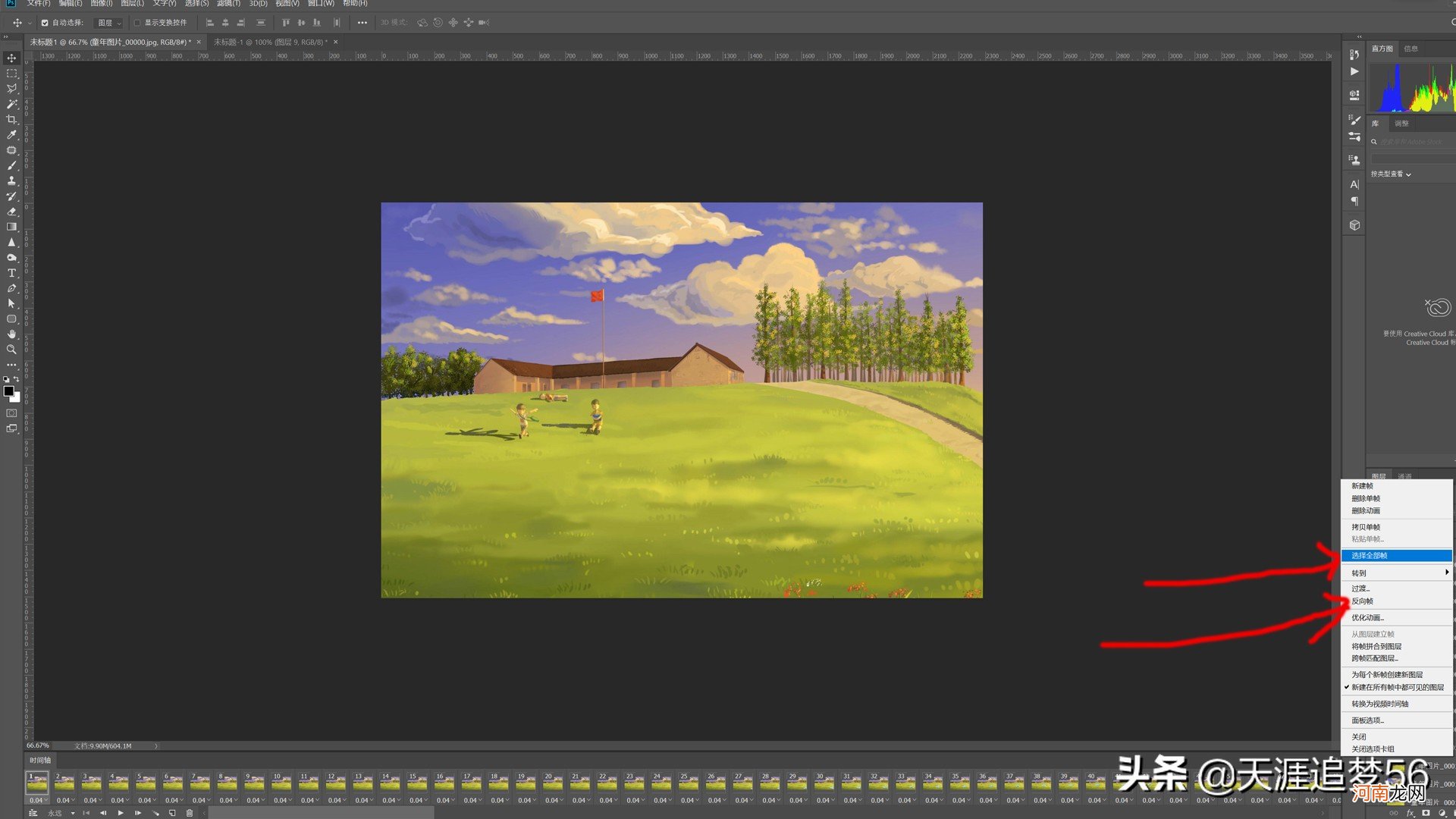The height and width of the screenshot is (819, 1456).
Task: Click 拷贝单帧 menu entry
Action: point(1397,526)
